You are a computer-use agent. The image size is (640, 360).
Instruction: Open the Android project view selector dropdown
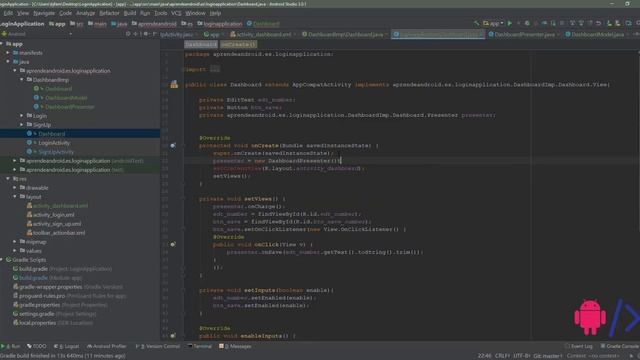37,34
